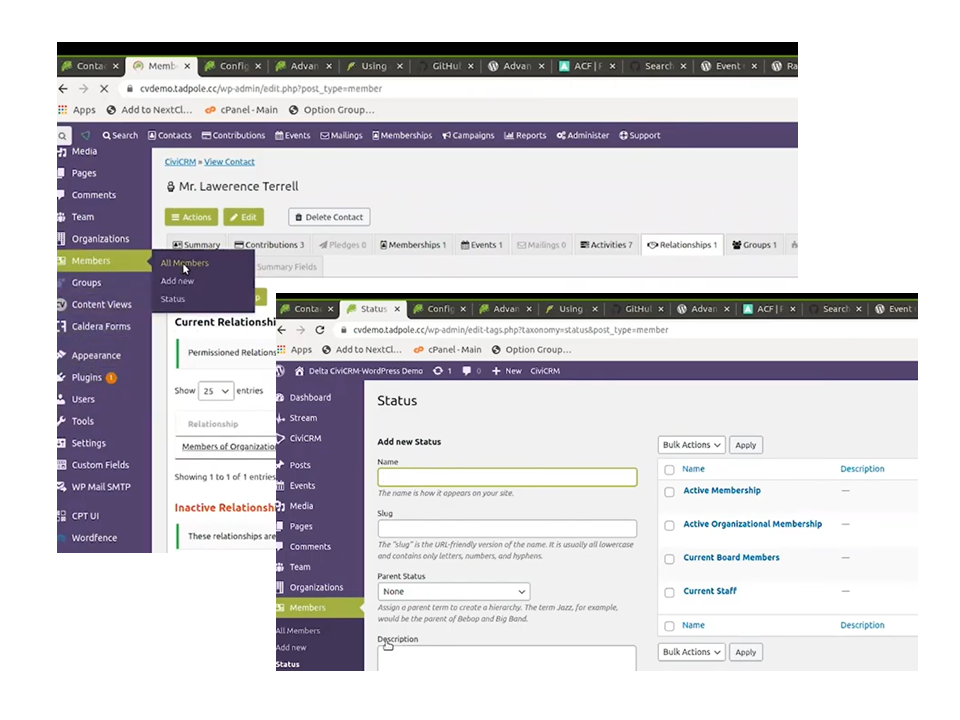Switch to the Activities 7 contact tab
This screenshot has width=960, height=720.
[606, 245]
